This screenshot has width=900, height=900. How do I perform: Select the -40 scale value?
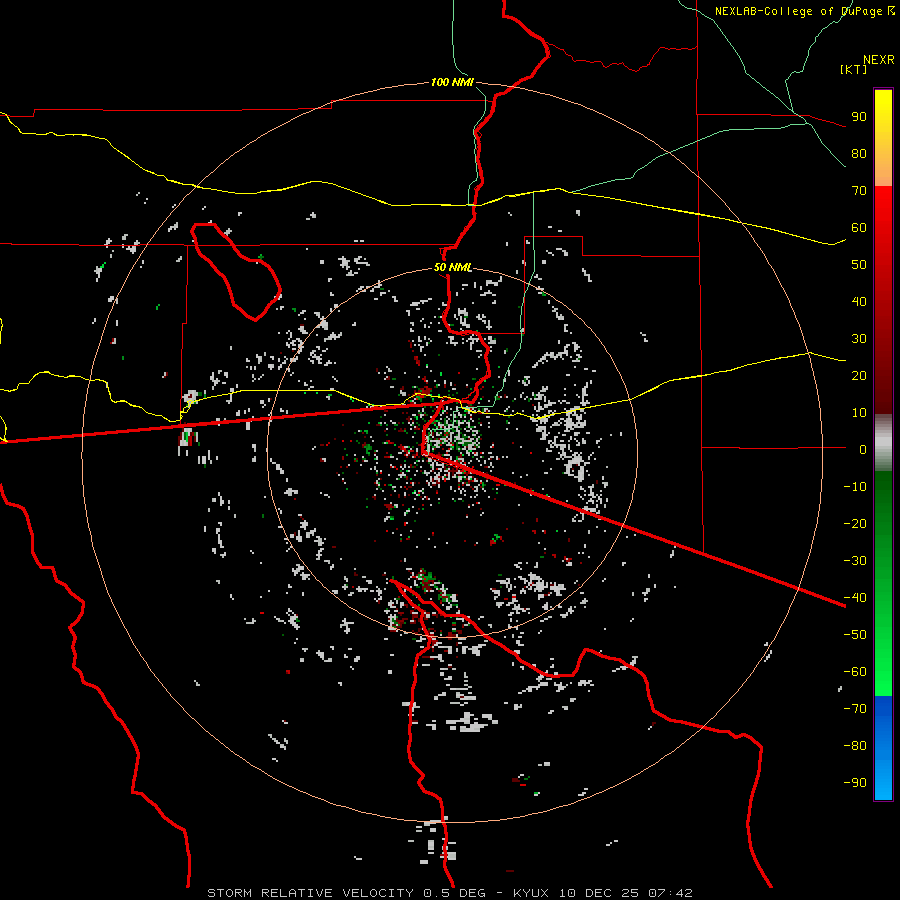click(x=855, y=598)
